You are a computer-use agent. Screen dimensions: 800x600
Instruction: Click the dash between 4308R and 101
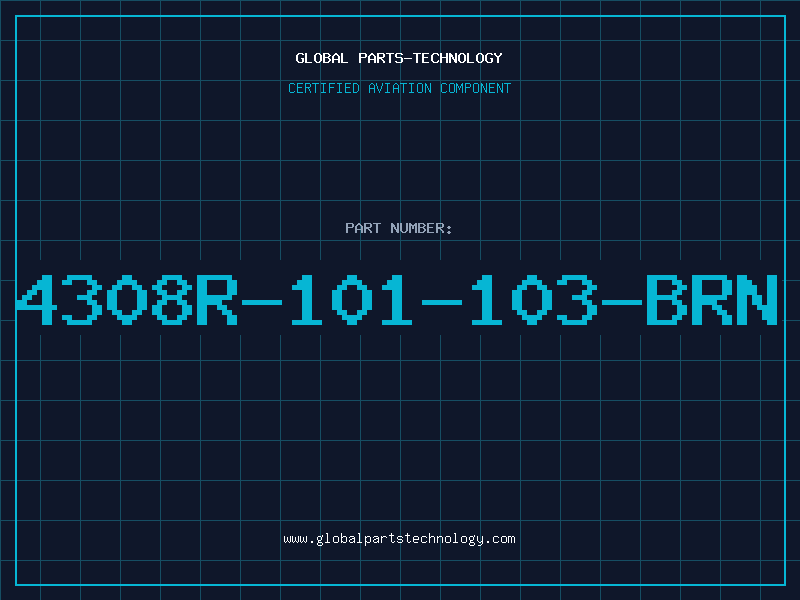tap(262, 302)
